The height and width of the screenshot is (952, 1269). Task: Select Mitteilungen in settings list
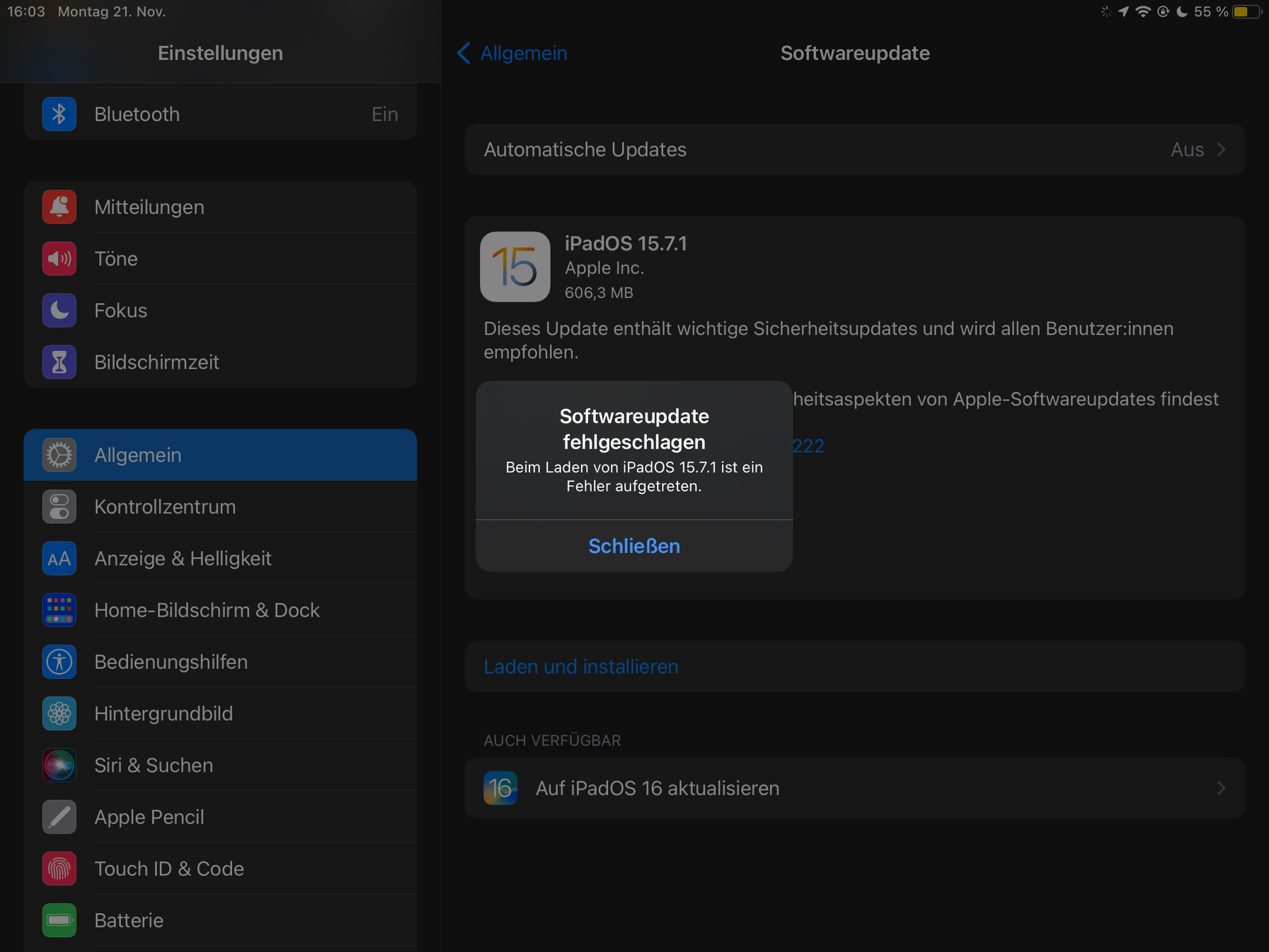(x=220, y=207)
